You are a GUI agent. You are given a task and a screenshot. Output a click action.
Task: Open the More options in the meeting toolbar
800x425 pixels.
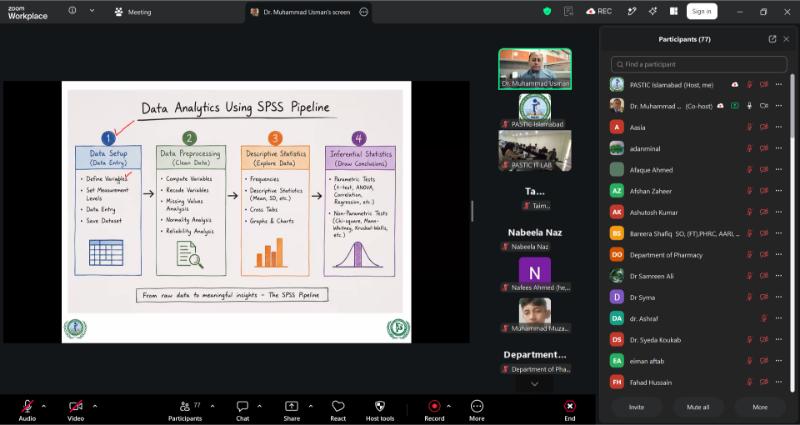point(477,411)
